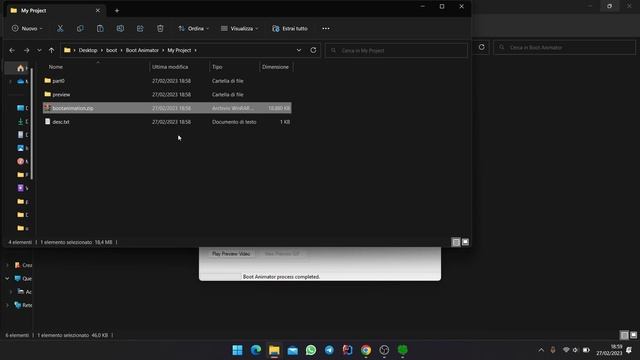Open WhatsApp from taskbar
The height and width of the screenshot is (360, 640).
click(311, 350)
